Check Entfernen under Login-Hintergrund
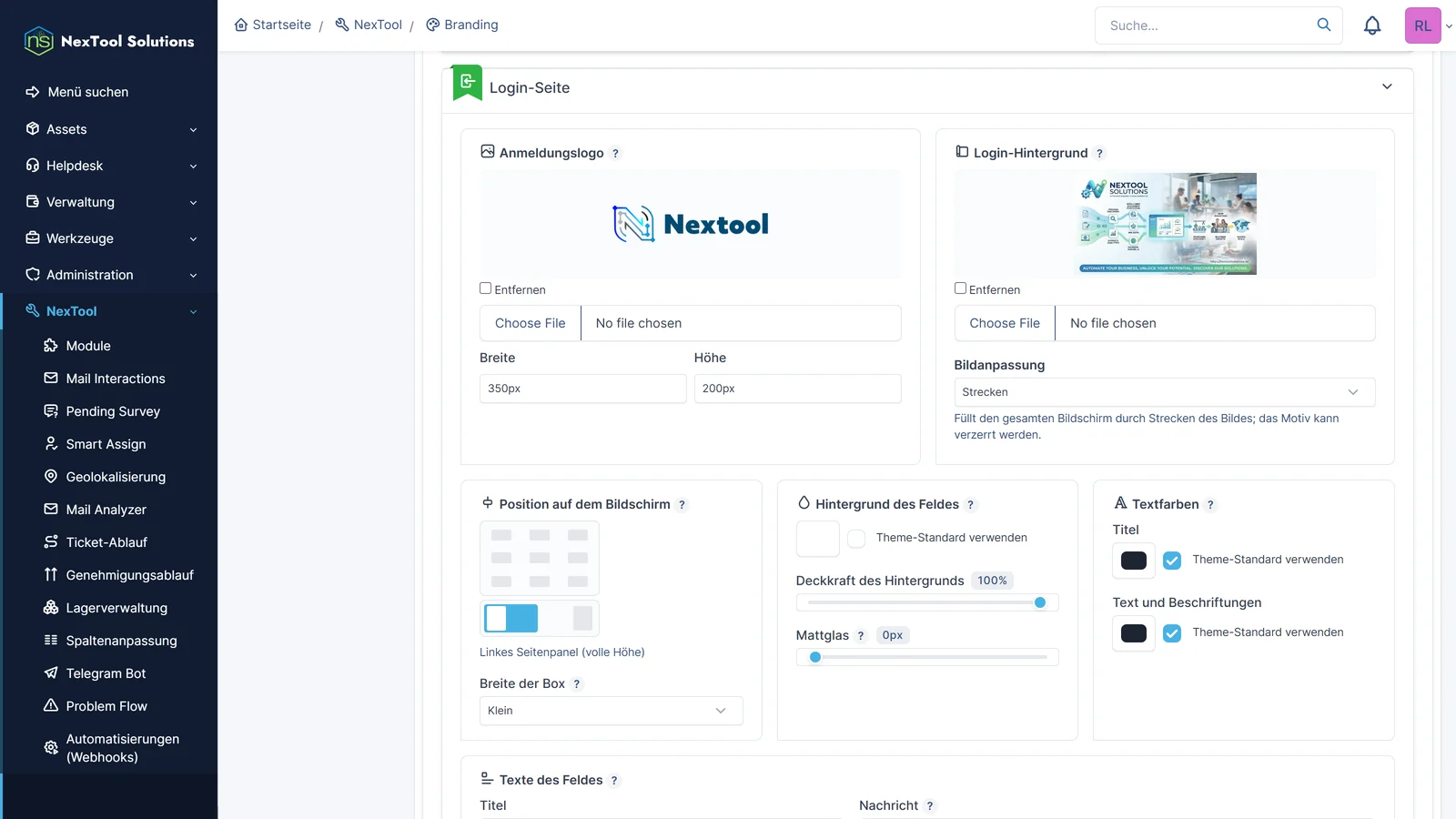This screenshot has height=819, width=1456. click(x=960, y=288)
